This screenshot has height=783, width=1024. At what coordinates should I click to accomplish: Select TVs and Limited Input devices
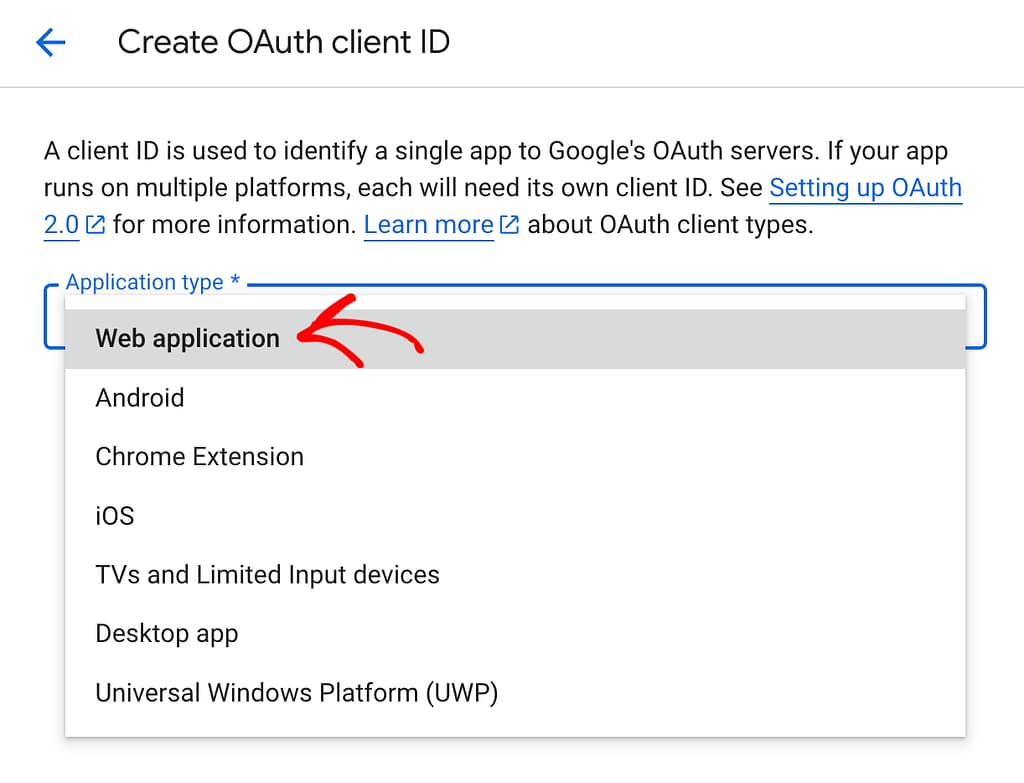(267, 574)
